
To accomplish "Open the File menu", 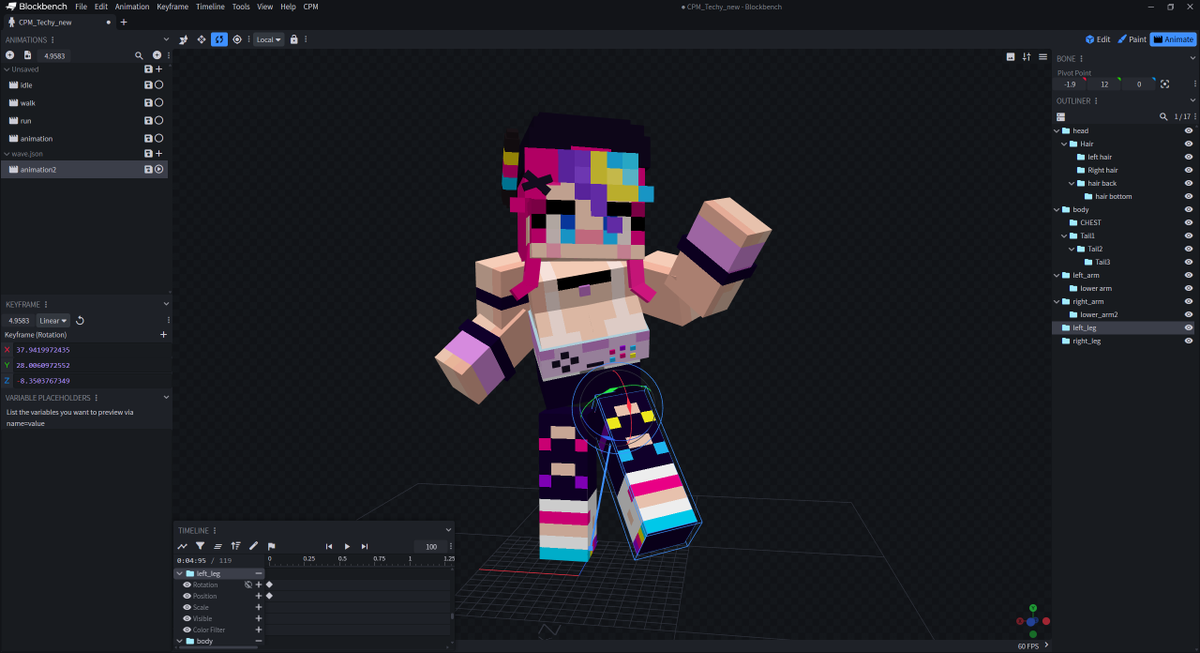I will click(x=81, y=7).
